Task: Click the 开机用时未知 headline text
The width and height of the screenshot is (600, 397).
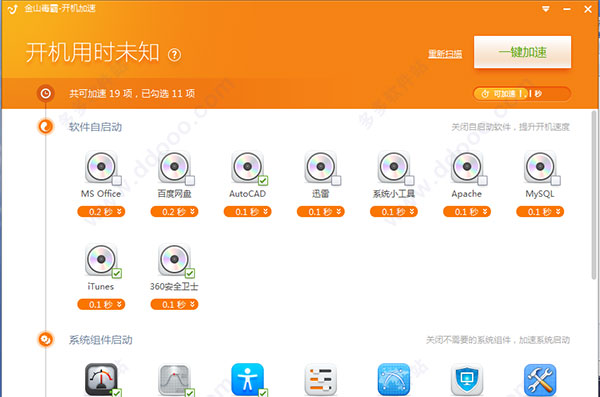Action: [92, 52]
